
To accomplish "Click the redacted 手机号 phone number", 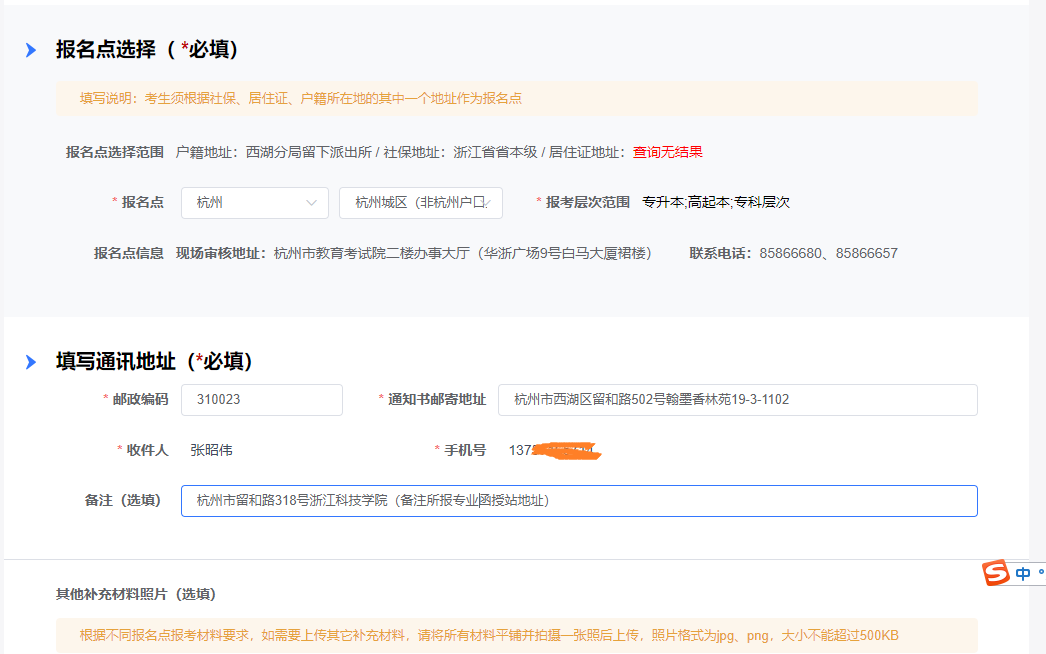I will point(553,451).
